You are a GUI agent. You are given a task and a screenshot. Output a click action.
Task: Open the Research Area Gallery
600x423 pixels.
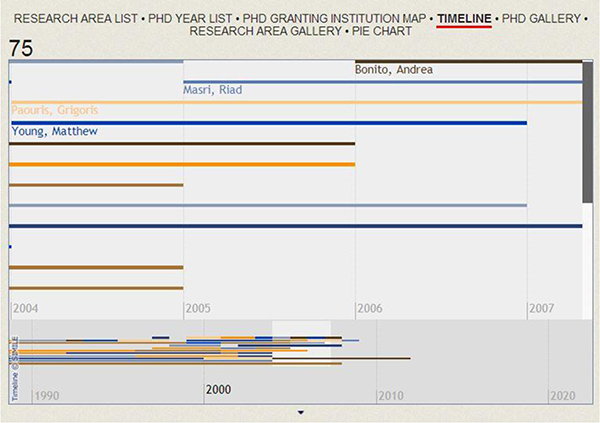tap(264, 31)
